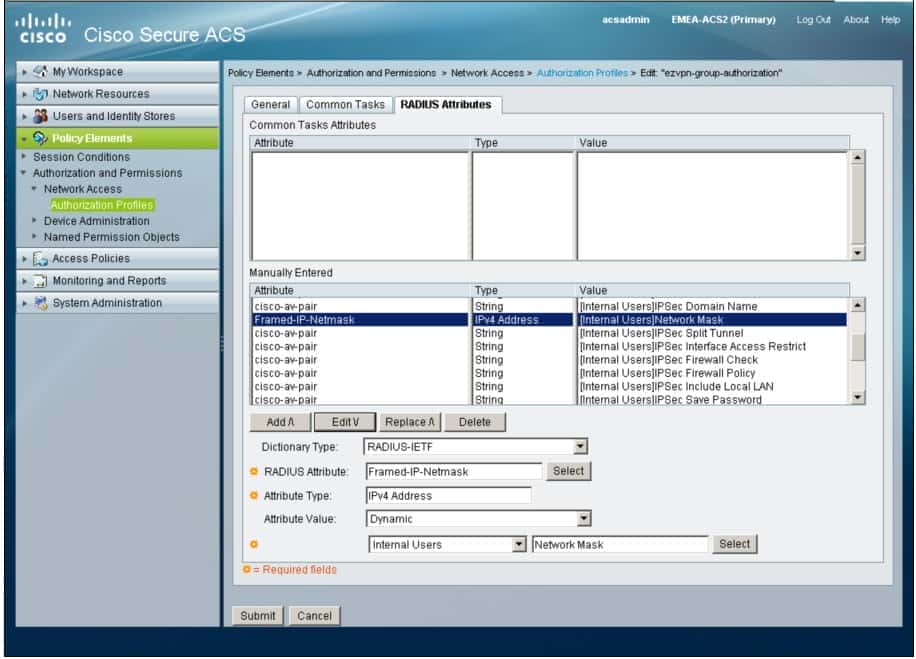Screen dimensions: 916x659
Task: Click Authorization Profiles breadcrumb link
Action: point(582,73)
